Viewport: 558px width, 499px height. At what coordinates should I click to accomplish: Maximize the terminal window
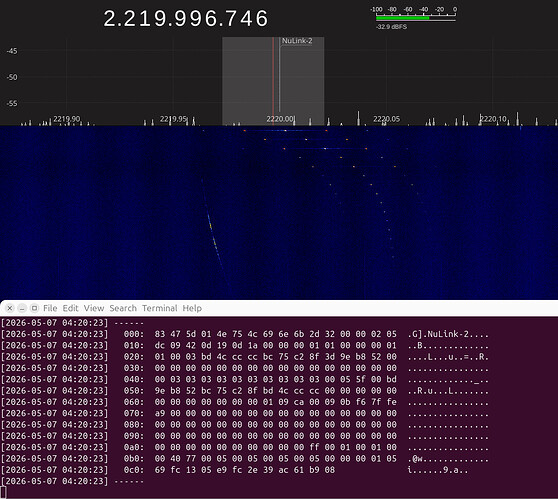tap(34, 308)
